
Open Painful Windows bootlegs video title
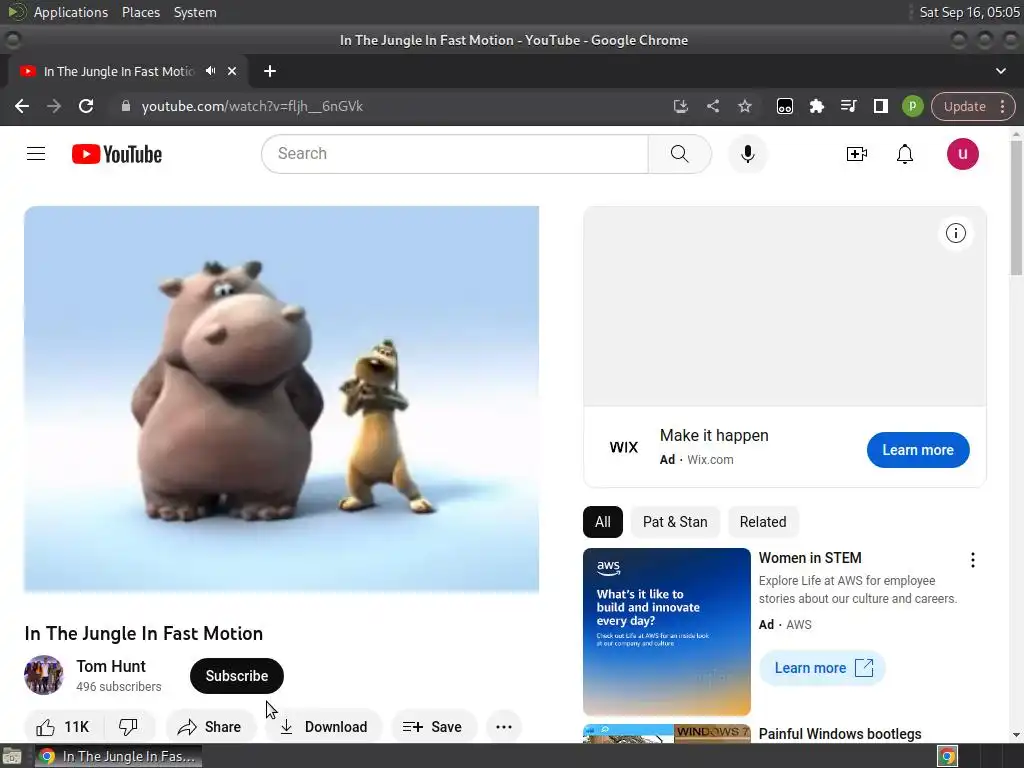[x=840, y=733]
